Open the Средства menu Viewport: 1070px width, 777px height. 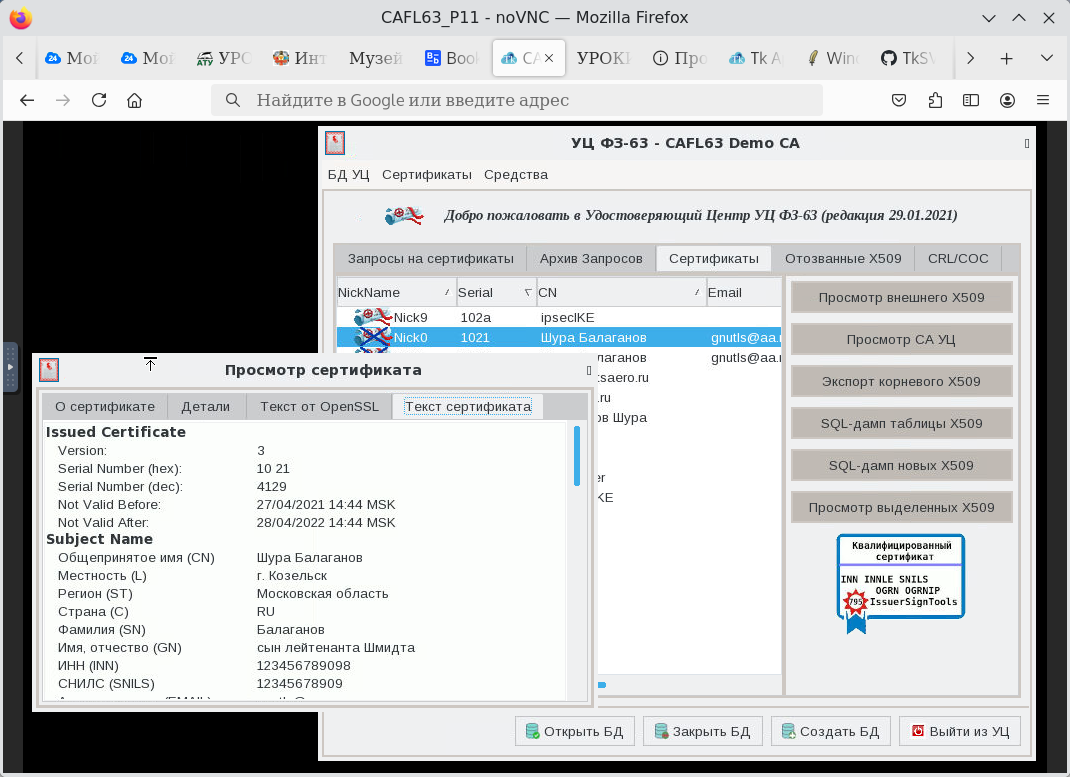[516, 175]
